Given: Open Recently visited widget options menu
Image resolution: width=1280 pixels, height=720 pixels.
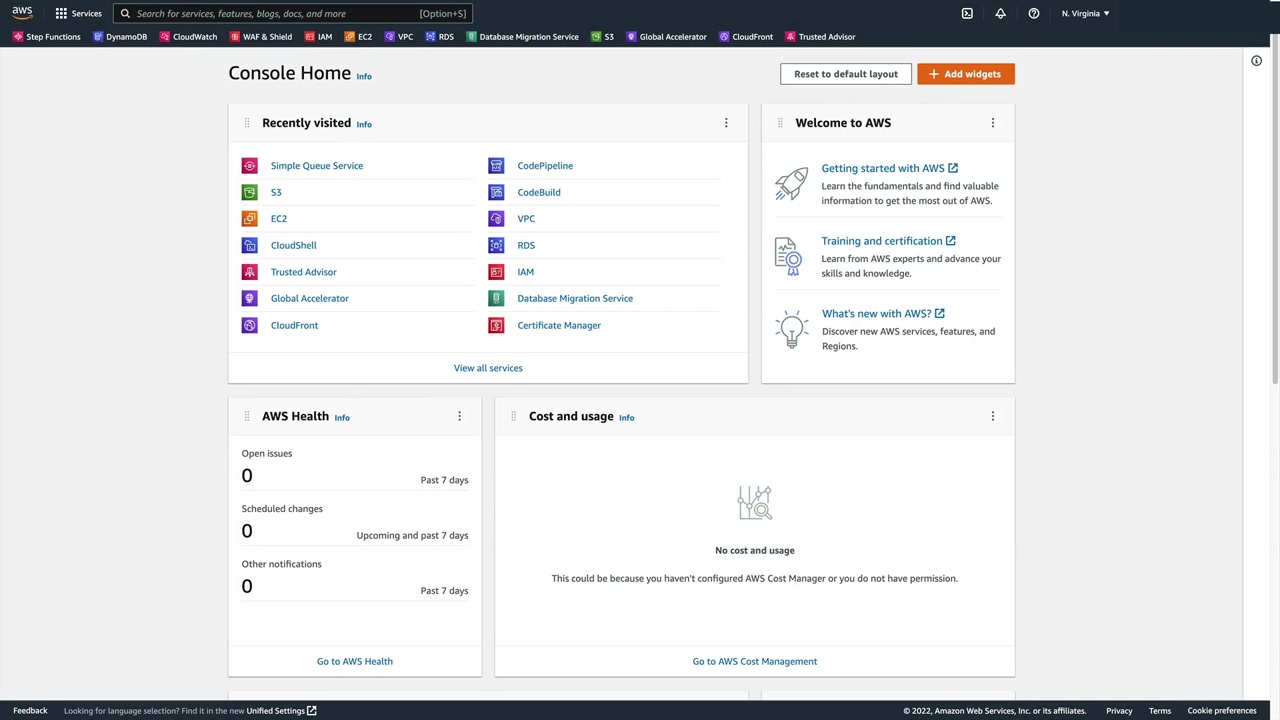Looking at the screenshot, I should tap(726, 123).
